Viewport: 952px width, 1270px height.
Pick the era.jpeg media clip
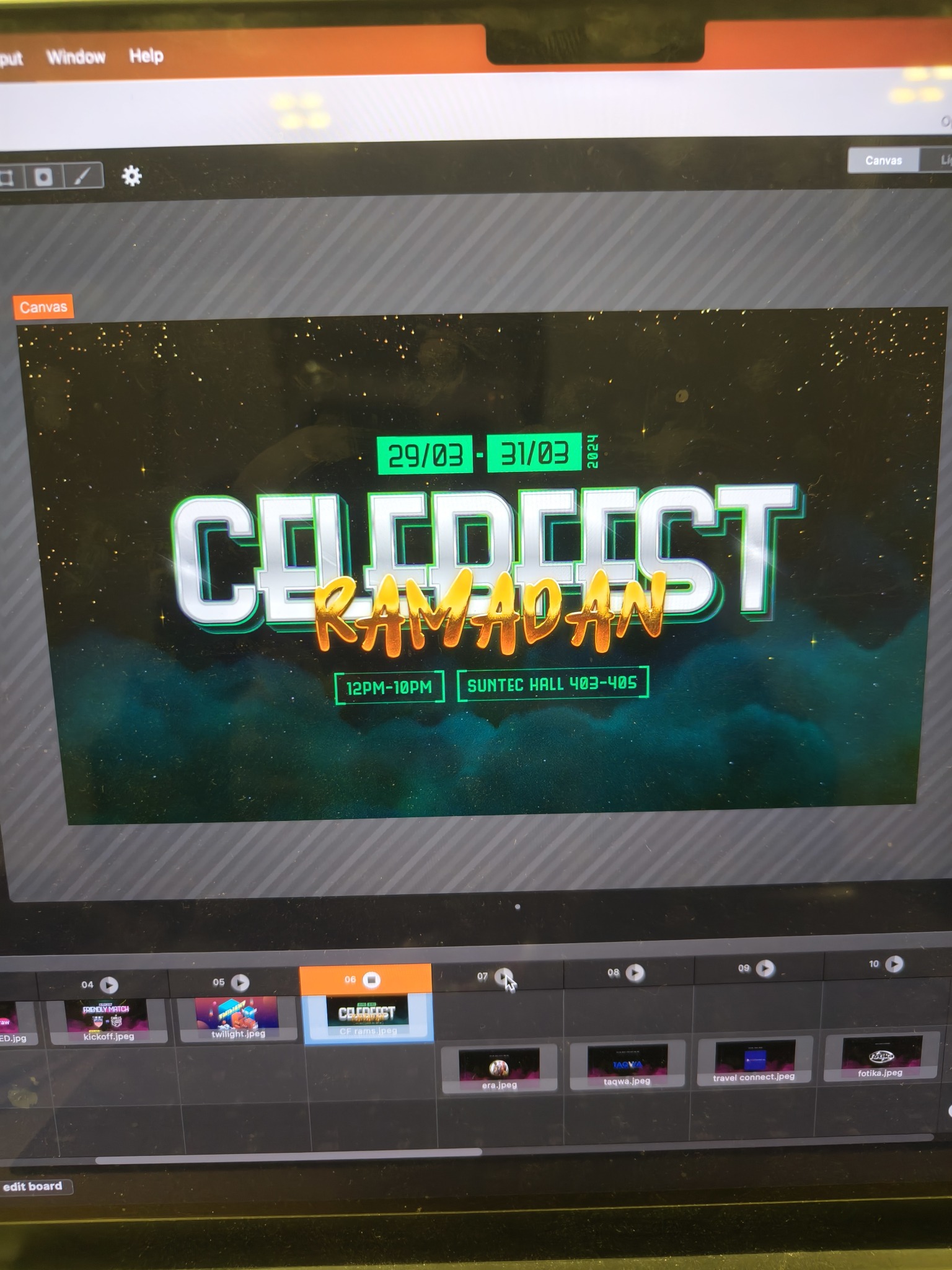click(x=499, y=1066)
